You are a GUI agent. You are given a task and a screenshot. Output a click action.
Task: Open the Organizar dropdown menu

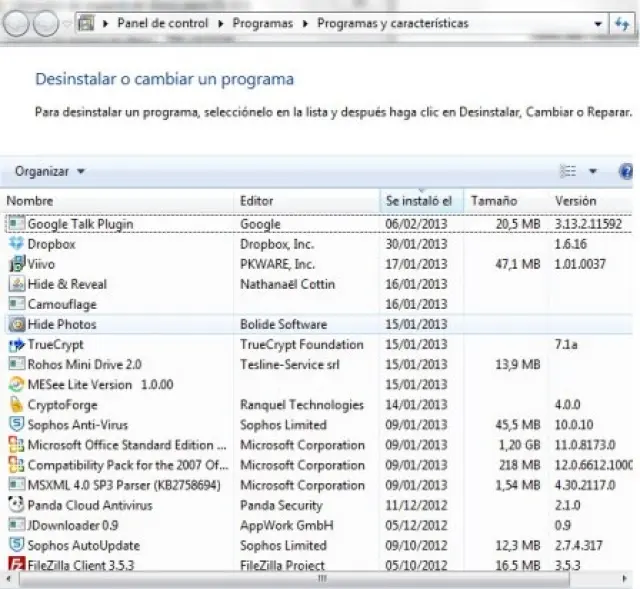pyautogui.click(x=50, y=172)
